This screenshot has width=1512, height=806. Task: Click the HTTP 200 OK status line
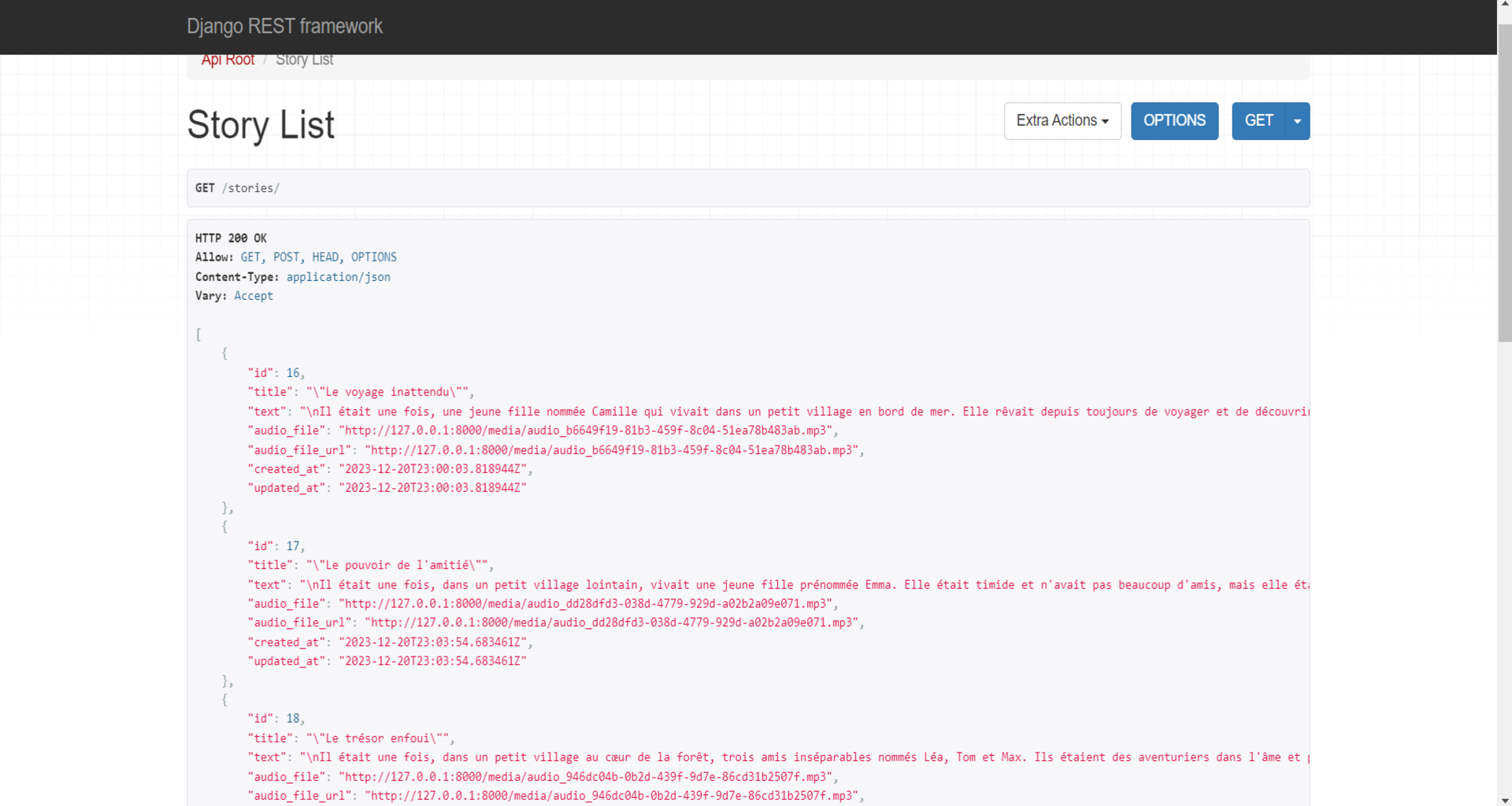point(231,238)
